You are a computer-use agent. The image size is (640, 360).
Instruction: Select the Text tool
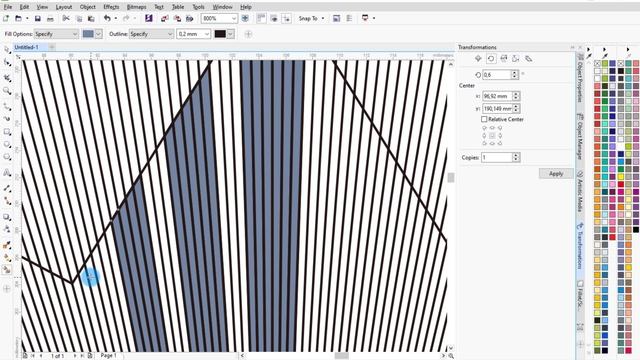(7, 173)
